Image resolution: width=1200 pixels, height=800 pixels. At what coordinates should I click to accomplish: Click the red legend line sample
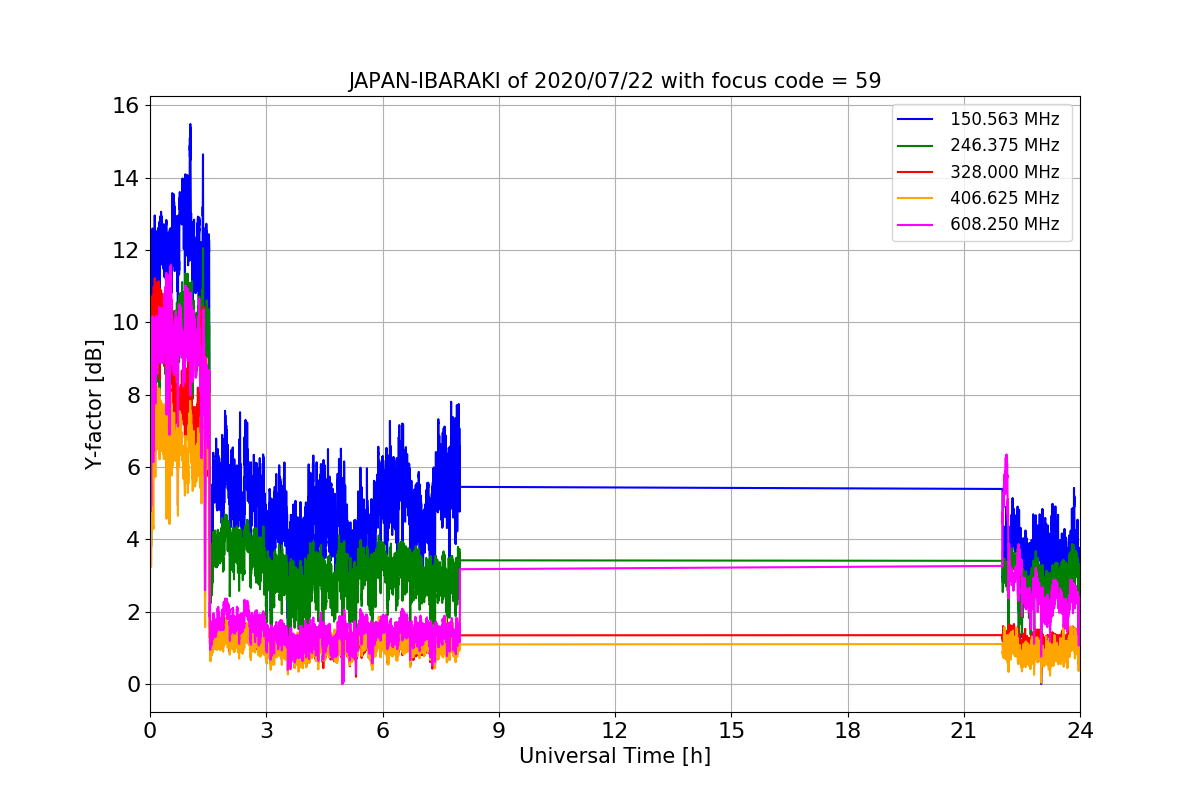(x=916, y=172)
